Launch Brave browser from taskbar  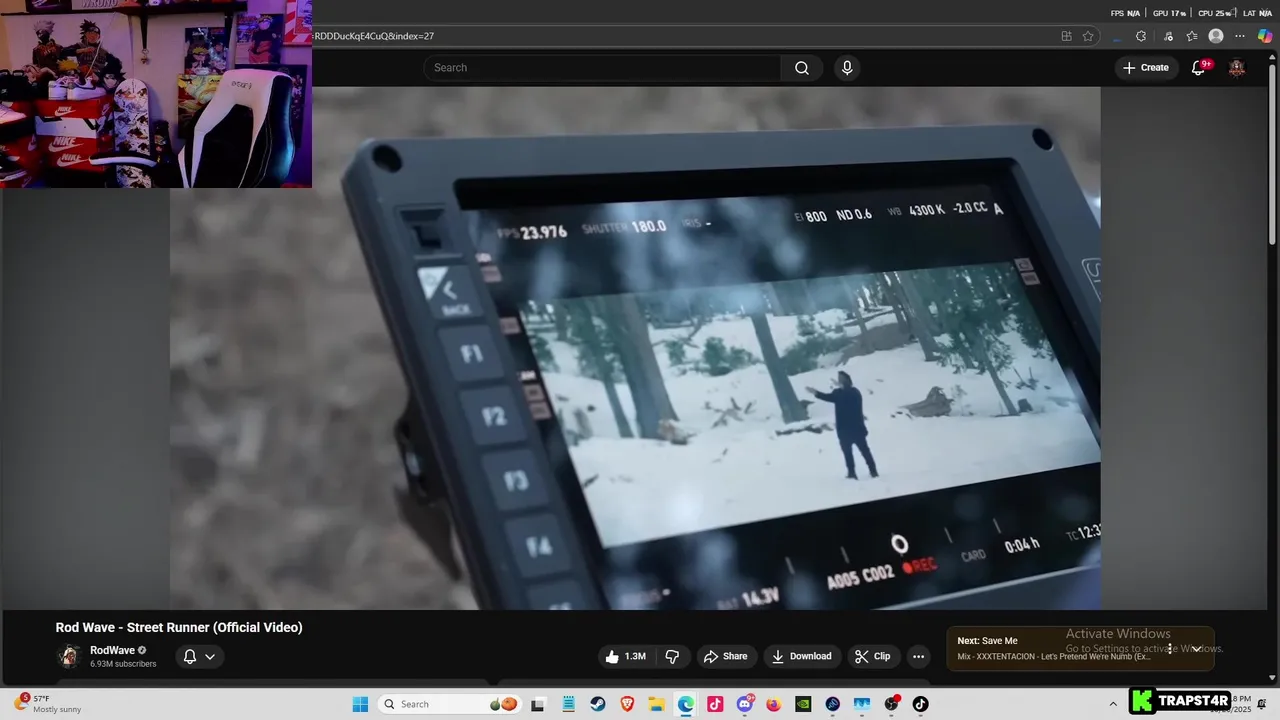627,704
